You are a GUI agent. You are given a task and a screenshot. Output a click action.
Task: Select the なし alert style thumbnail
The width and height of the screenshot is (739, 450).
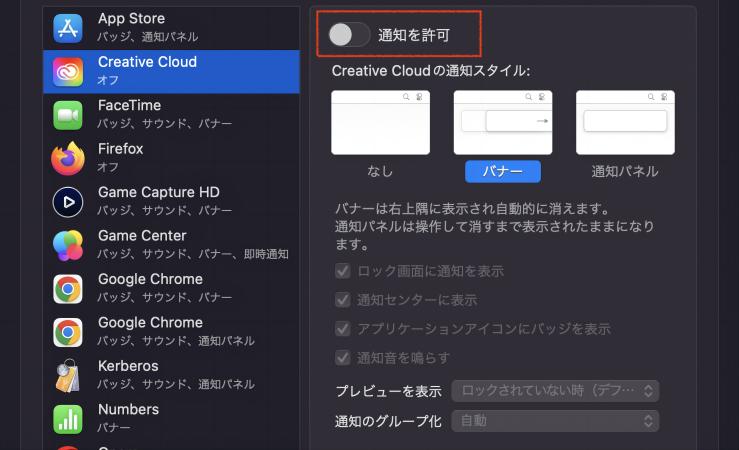pyautogui.click(x=380, y=123)
